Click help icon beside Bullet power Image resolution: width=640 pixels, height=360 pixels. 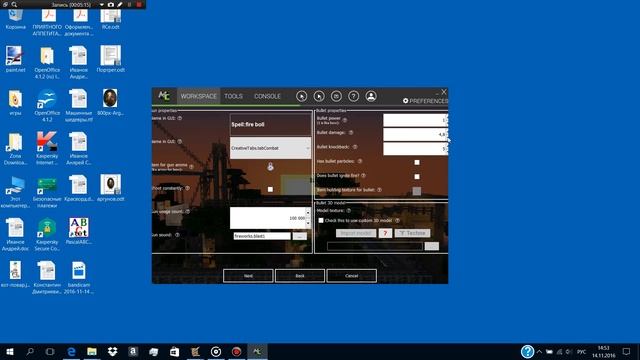345,120
